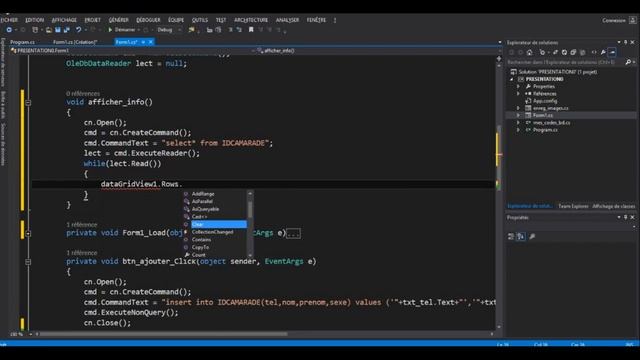Close the active Form1.cs tab
640x360 pixels.
(x=151, y=42)
